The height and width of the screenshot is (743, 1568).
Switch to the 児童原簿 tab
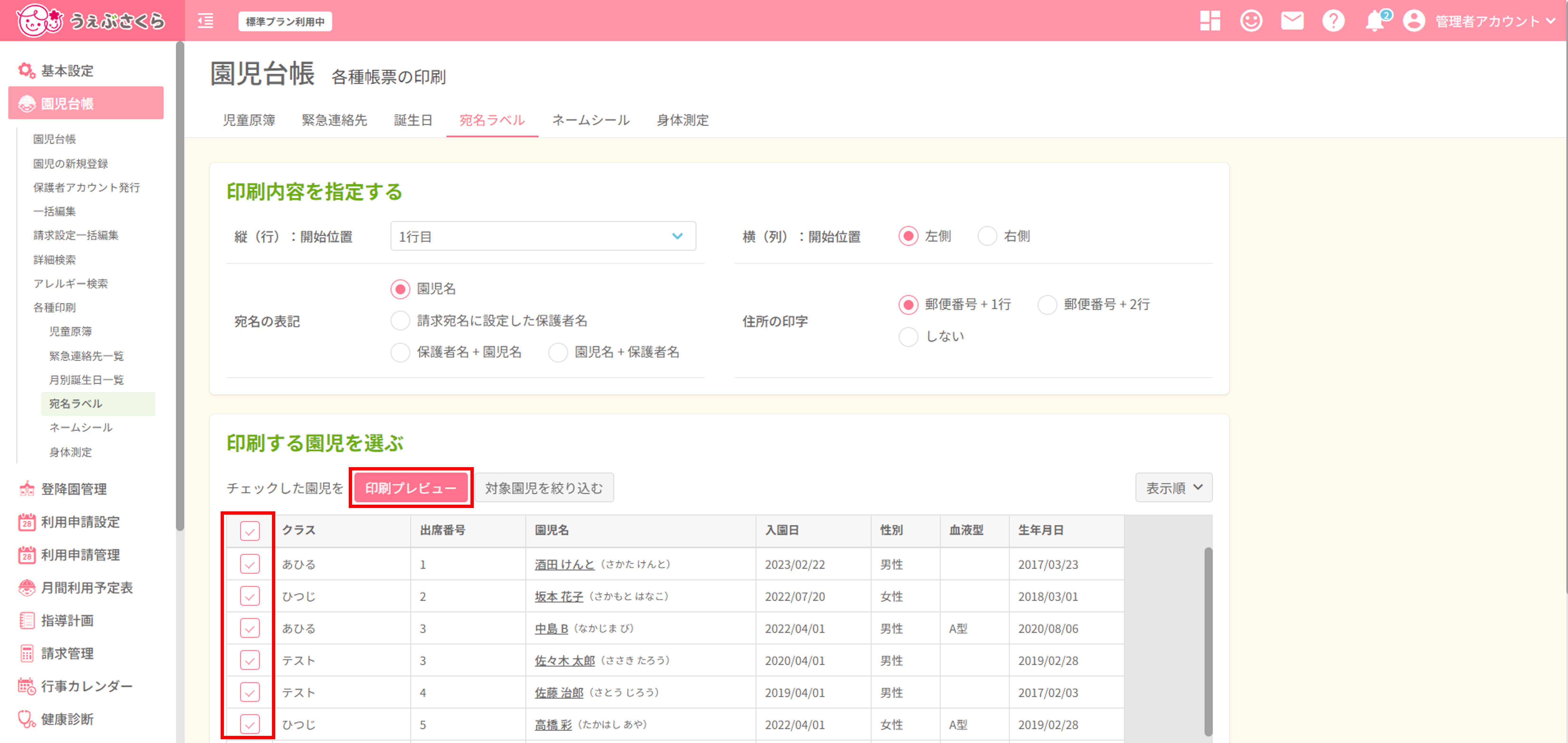249,120
